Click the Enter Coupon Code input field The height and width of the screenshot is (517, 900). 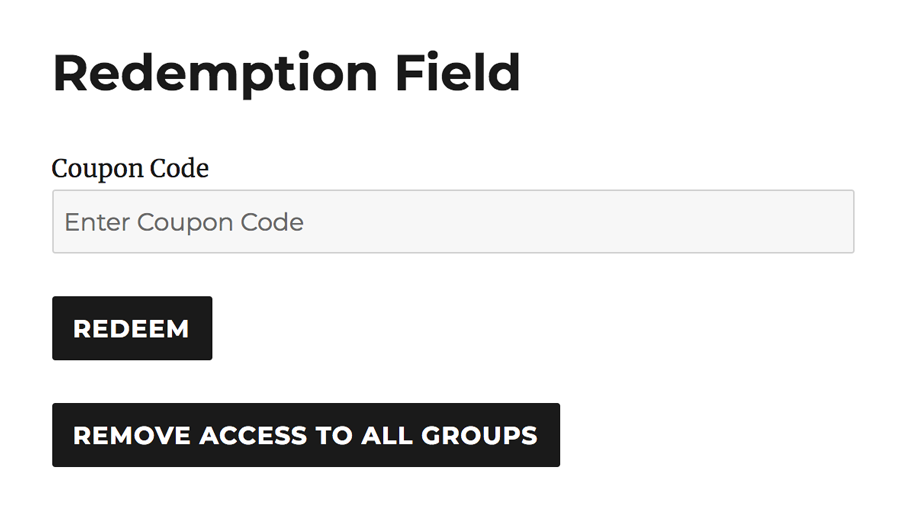click(x=452, y=221)
